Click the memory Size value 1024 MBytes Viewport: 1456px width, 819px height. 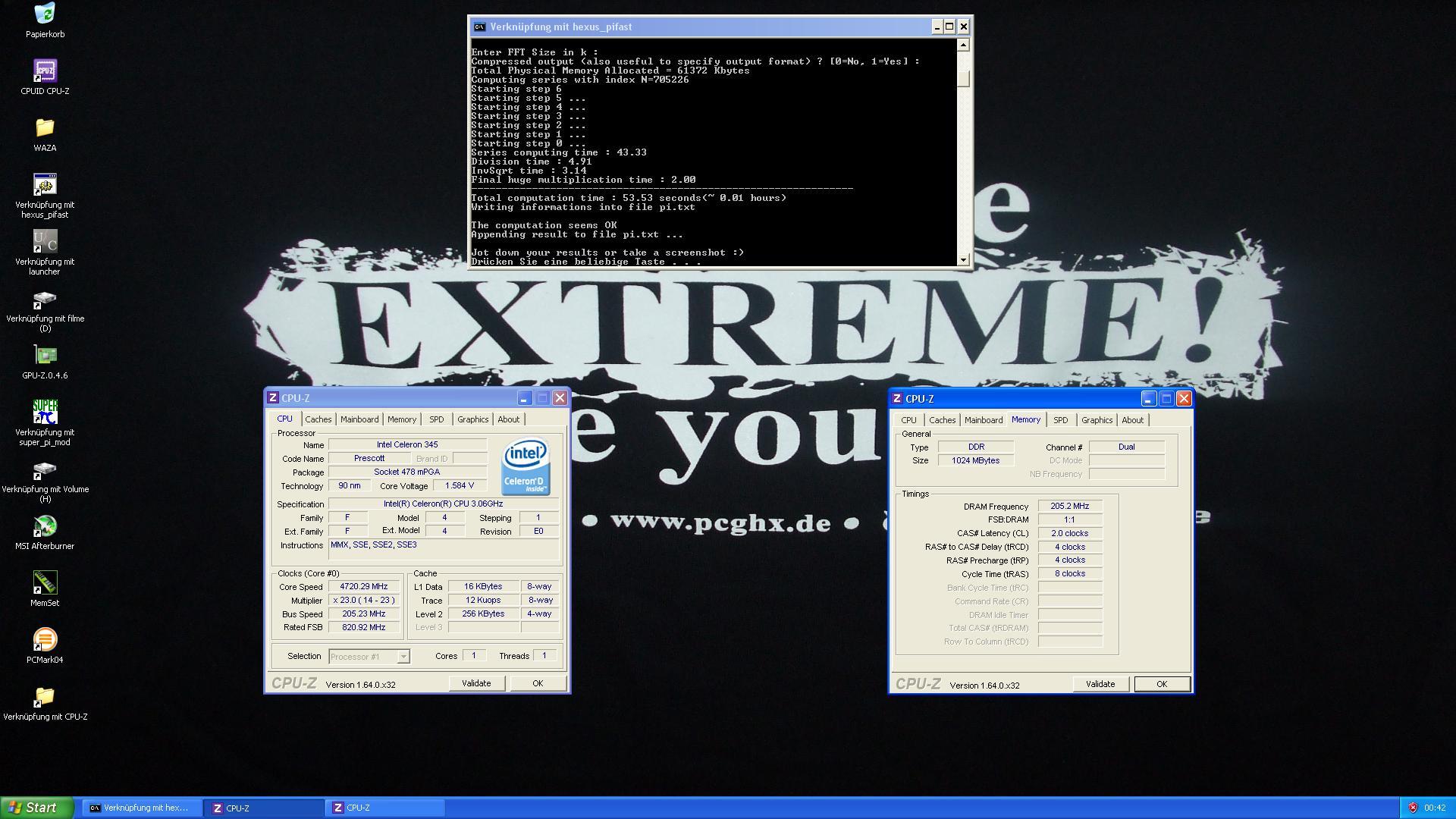pyautogui.click(x=976, y=460)
